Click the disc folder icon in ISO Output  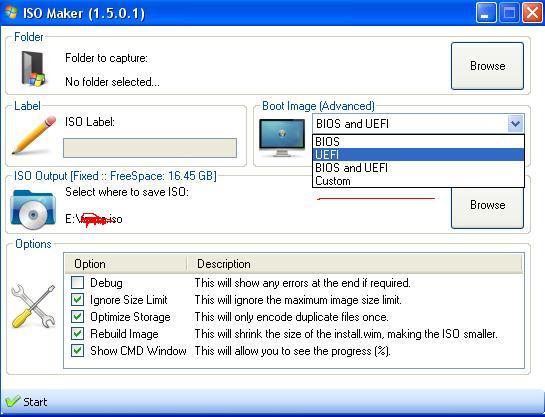33,210
